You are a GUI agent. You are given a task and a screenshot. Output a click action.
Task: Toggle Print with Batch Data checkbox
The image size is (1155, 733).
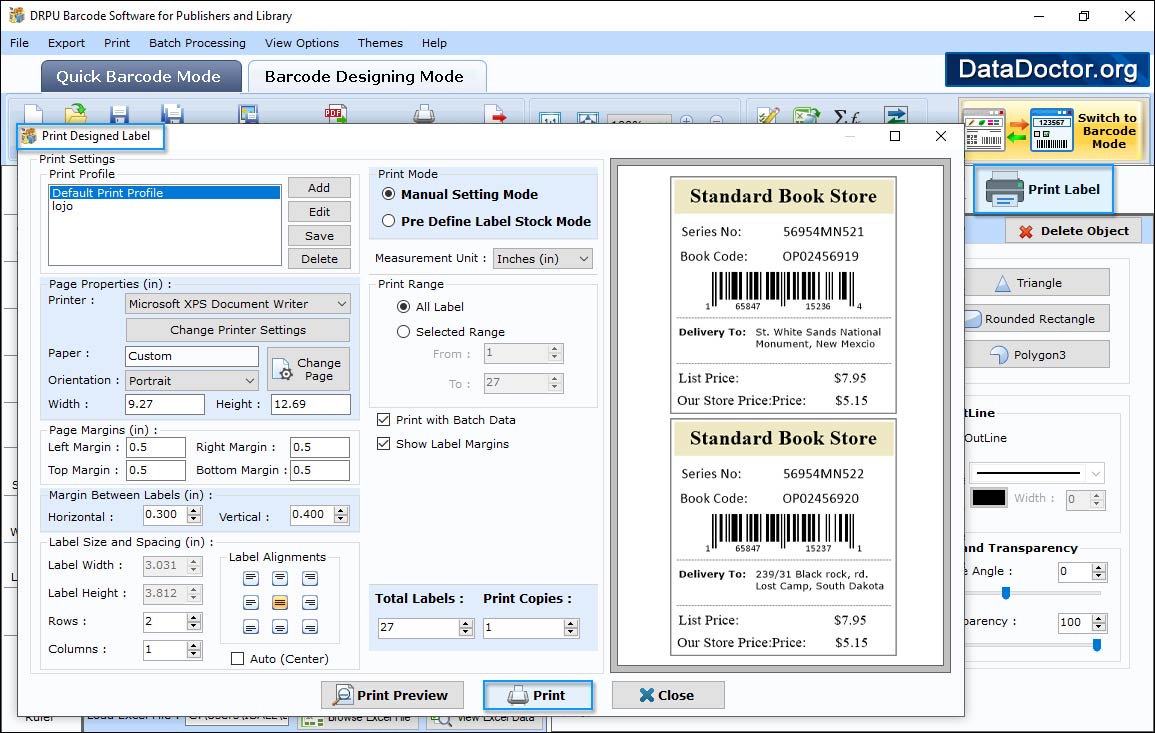coord(383,420)
